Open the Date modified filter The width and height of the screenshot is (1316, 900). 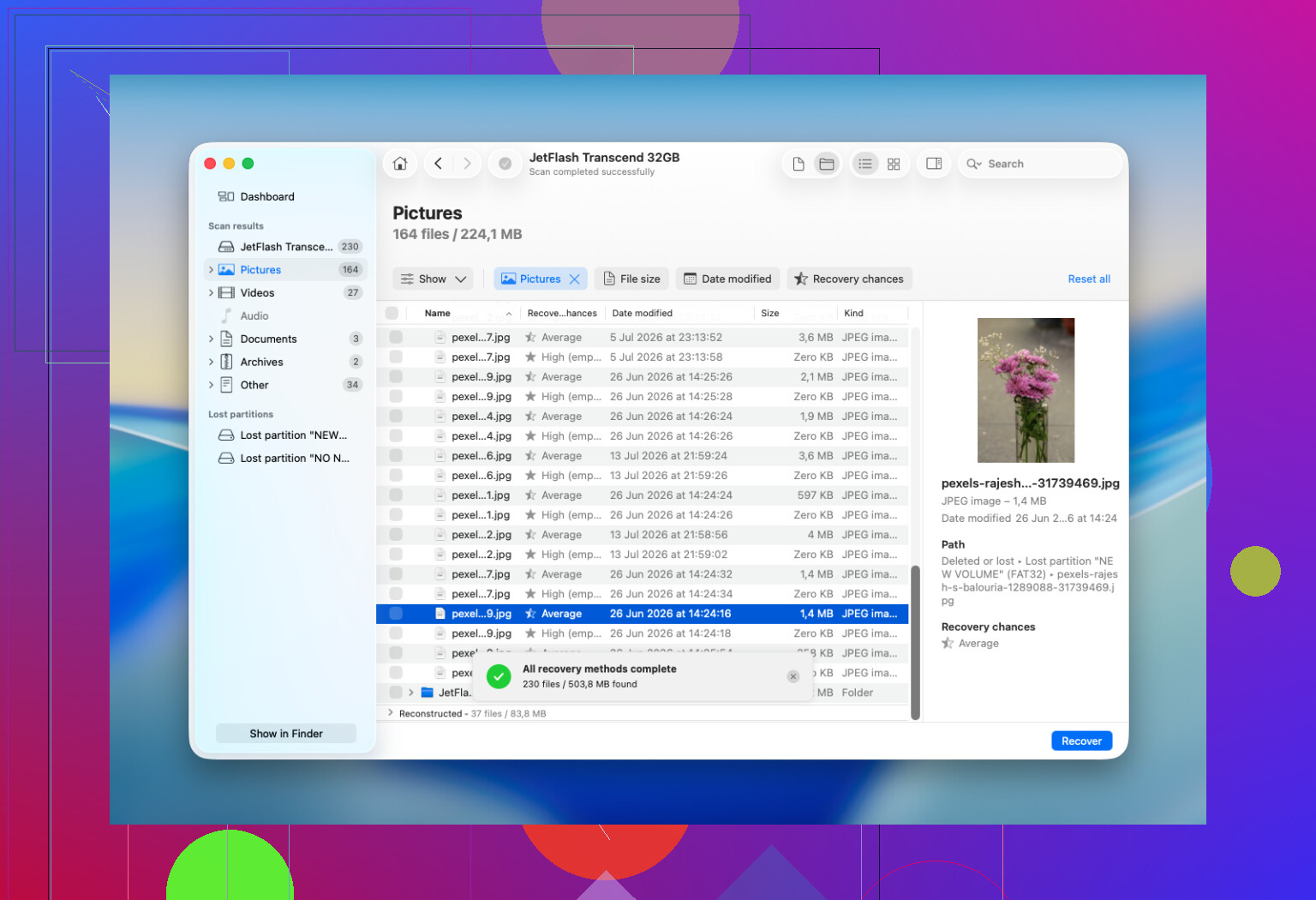tap(728, 279)
